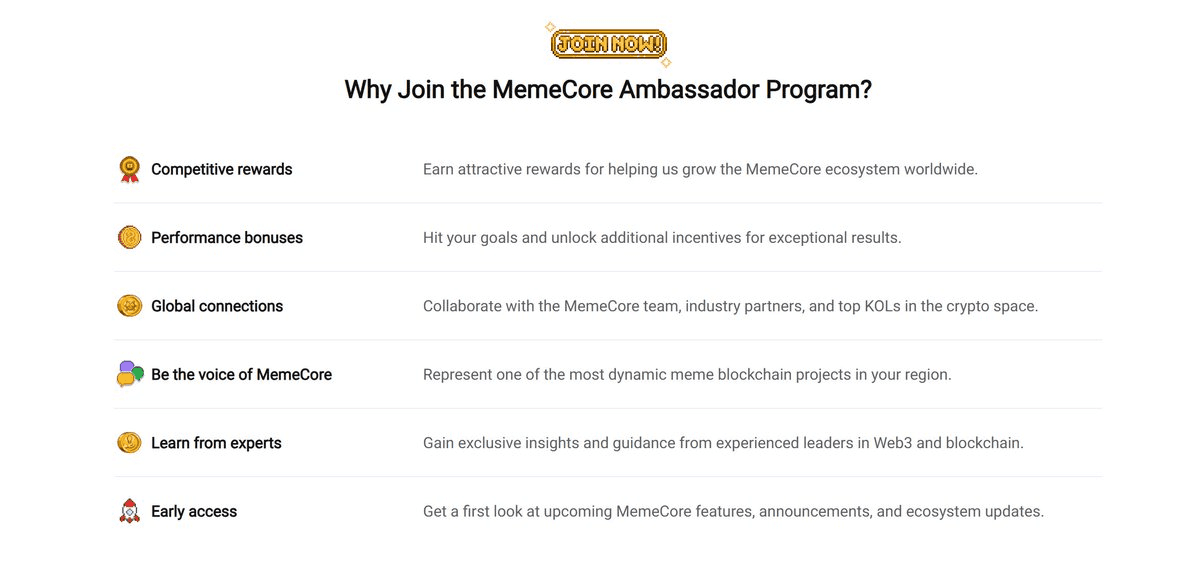1200x585 pixels.
Task: Click the 'Earn attractive rewards' description text
Action: coord(700,169)
